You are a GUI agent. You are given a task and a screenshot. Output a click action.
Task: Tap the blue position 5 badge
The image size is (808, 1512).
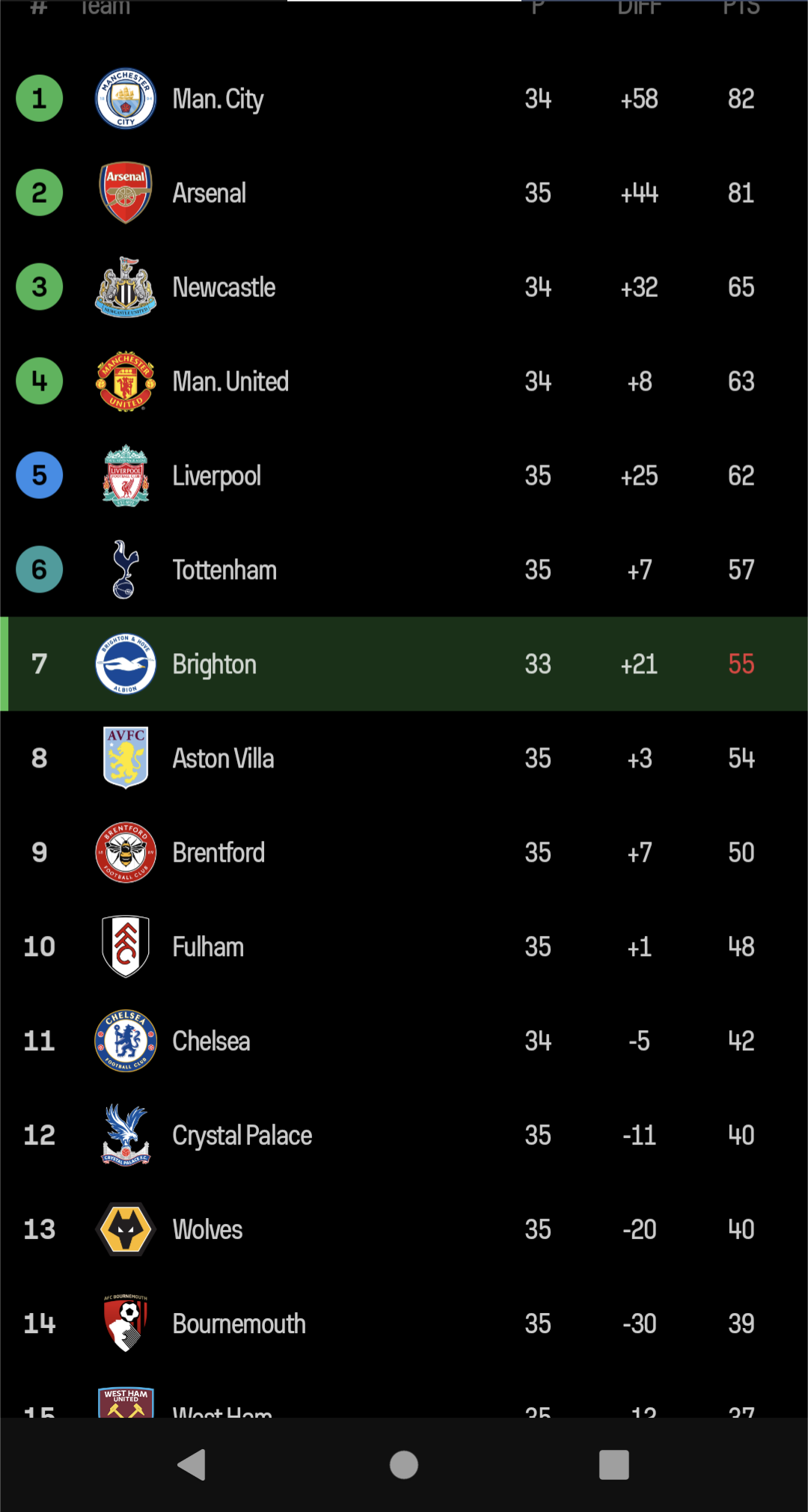40,476
